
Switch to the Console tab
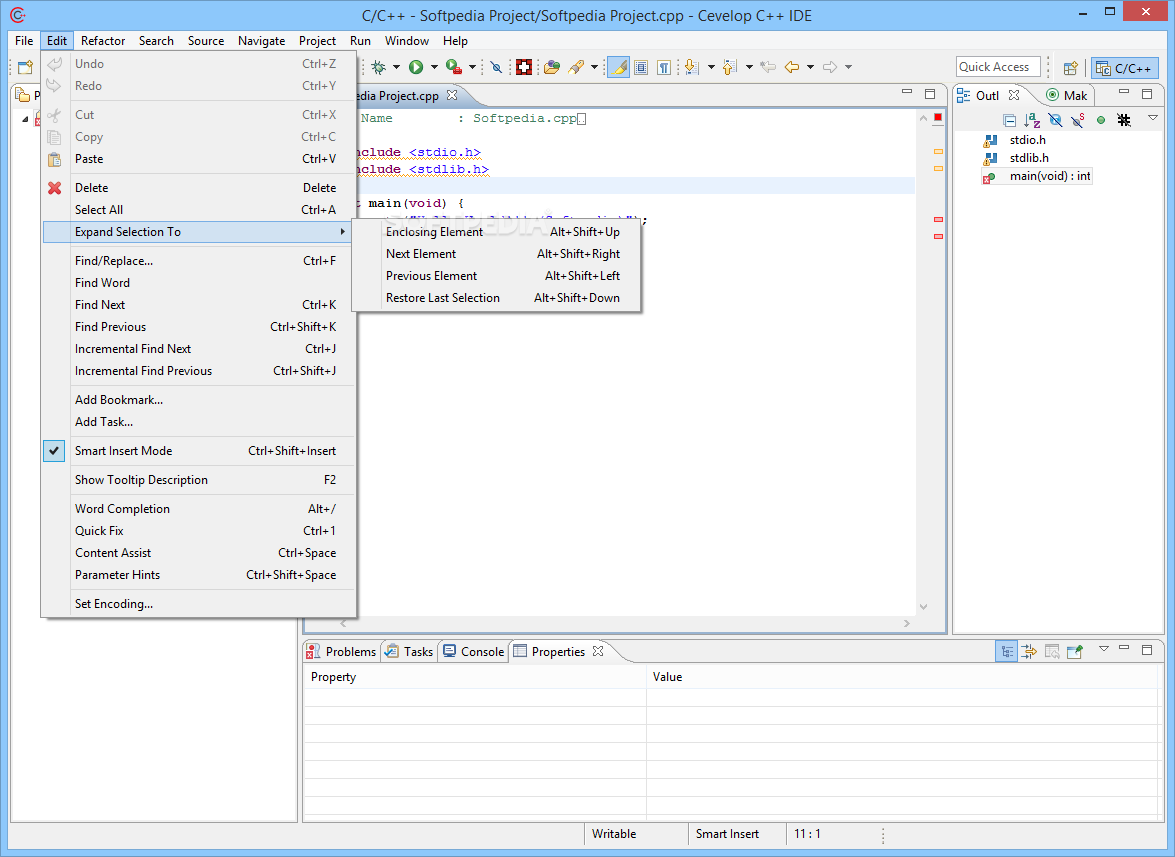click(474, 652)
